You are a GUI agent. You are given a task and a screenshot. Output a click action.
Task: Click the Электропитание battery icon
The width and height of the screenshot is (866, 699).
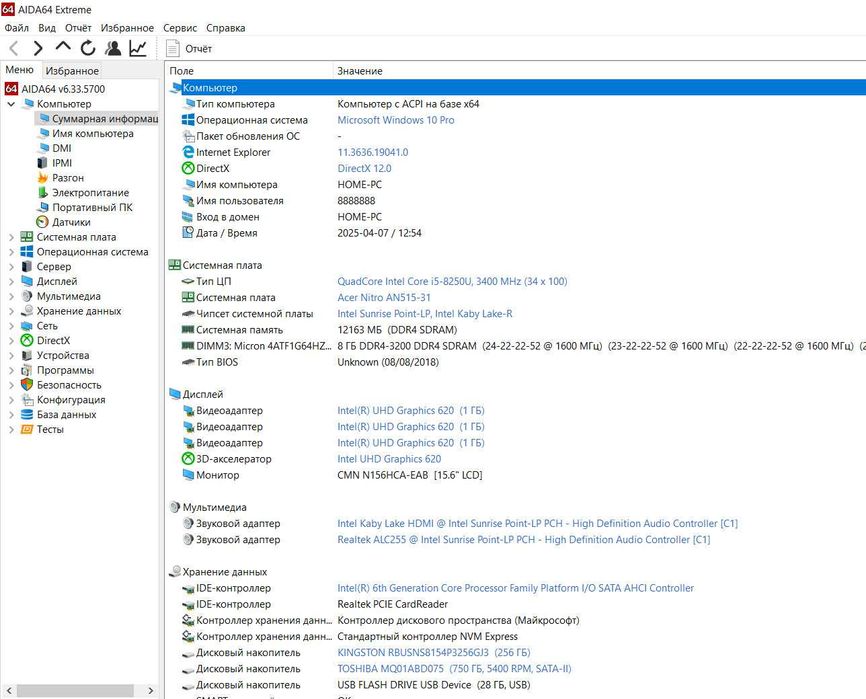(x=43, y=192)
